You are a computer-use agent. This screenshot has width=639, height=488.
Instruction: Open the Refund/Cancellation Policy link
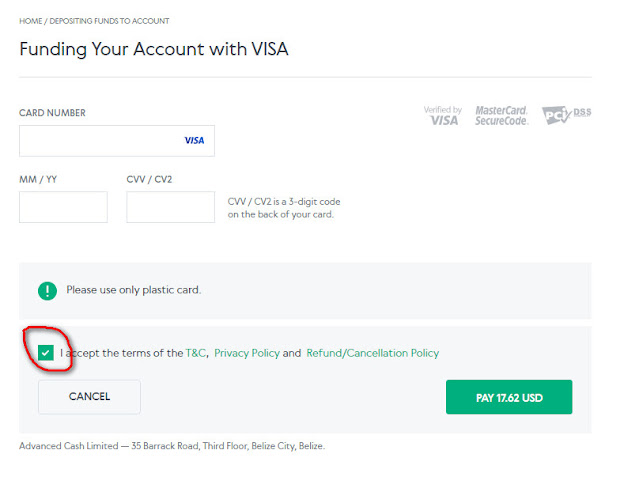pos(372,353)
